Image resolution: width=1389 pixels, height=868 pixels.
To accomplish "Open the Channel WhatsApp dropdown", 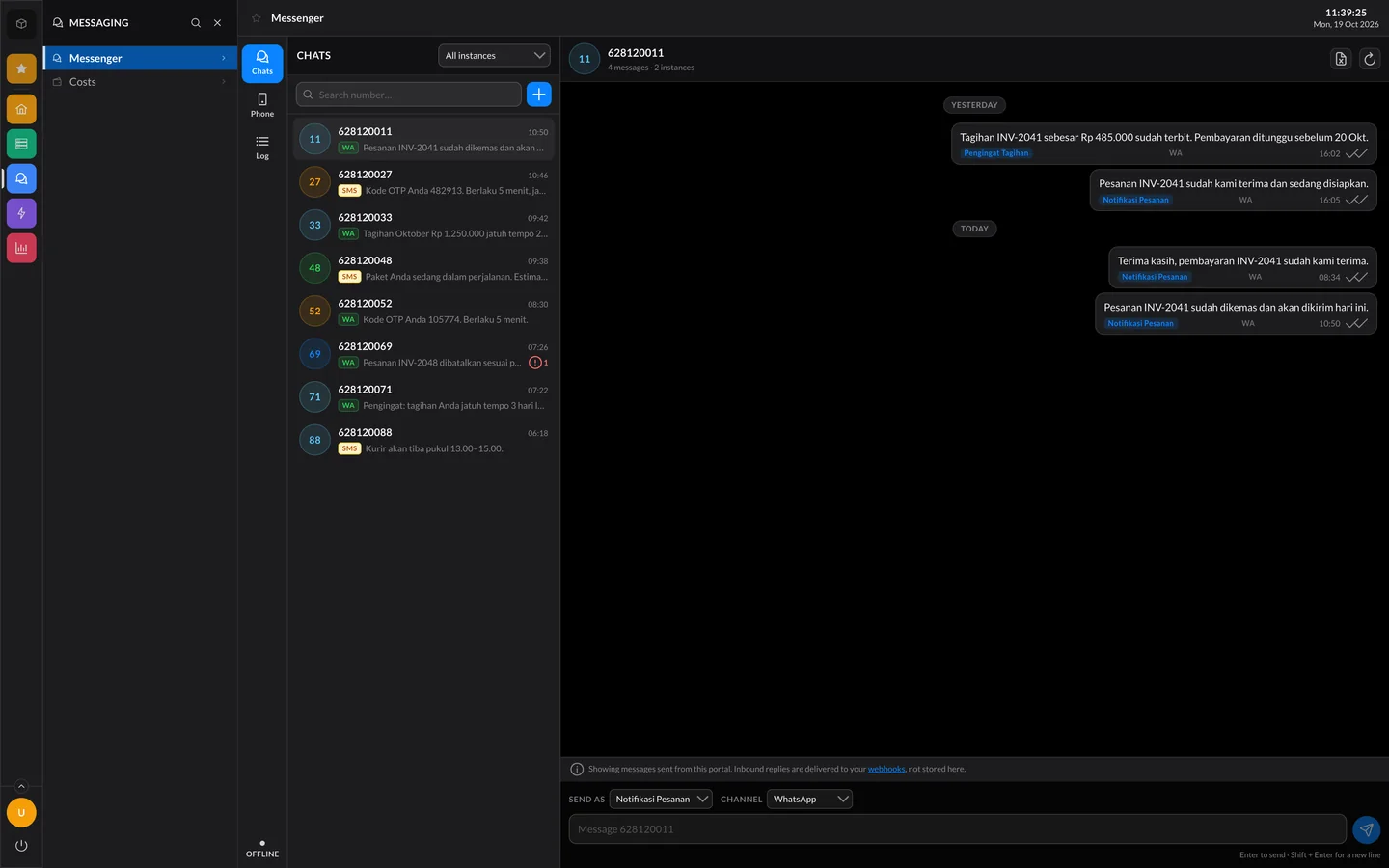I will (x=809, y=800).
